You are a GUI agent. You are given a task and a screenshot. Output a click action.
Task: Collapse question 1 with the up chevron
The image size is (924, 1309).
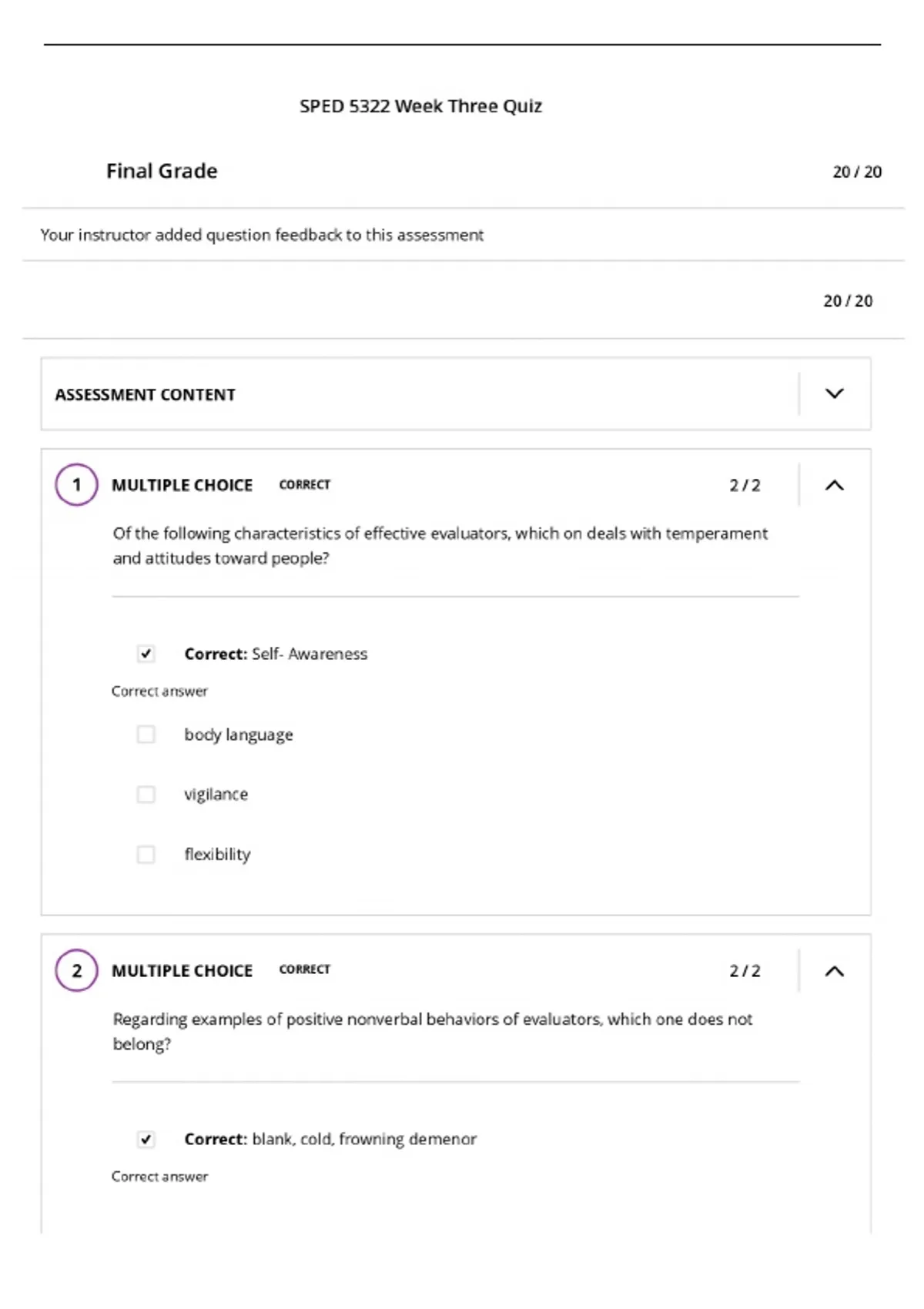pyautogui.click(x=835, y=485)
